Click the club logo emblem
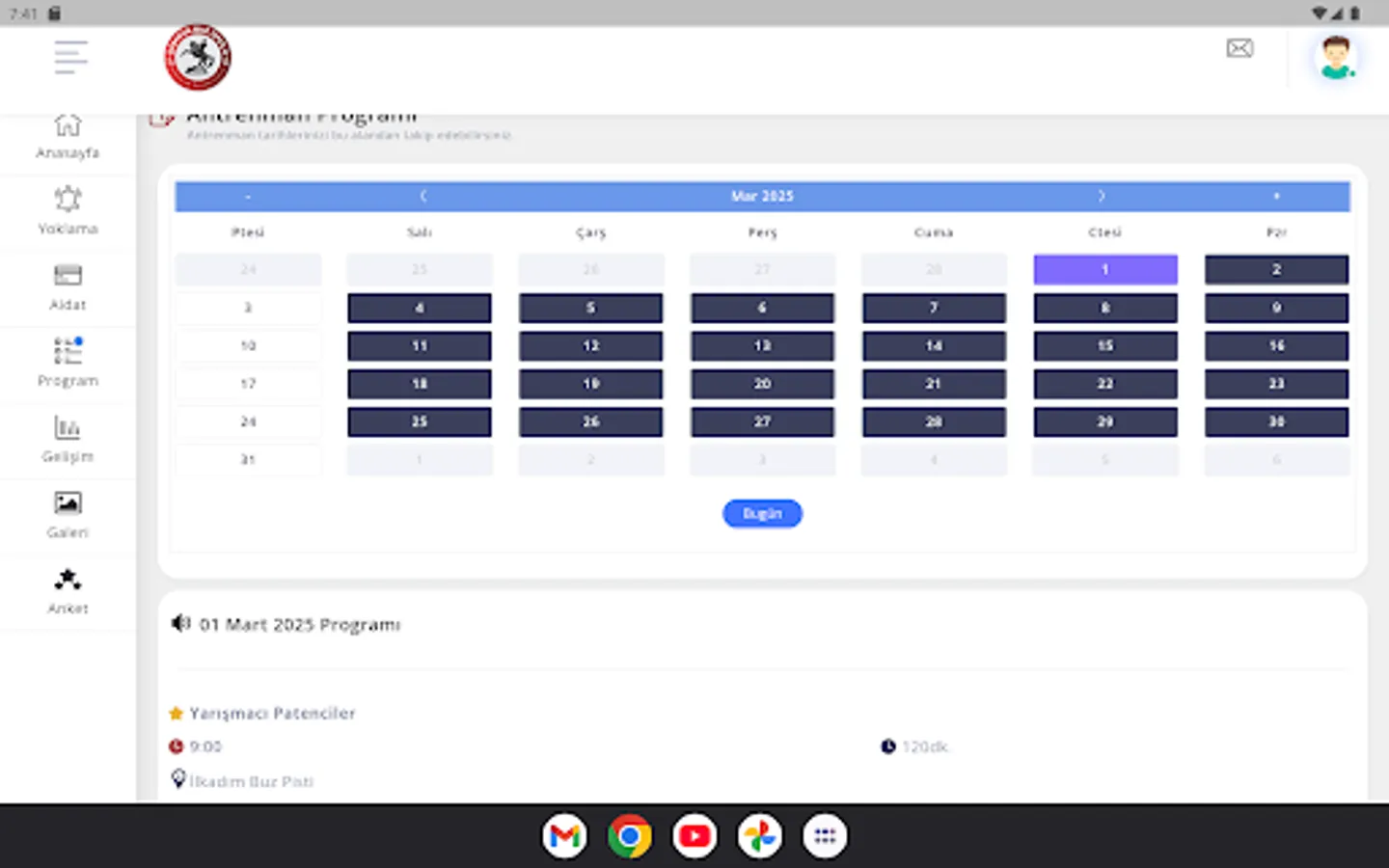The width and height of the screenshot is (1389, 868). [197, 57]
